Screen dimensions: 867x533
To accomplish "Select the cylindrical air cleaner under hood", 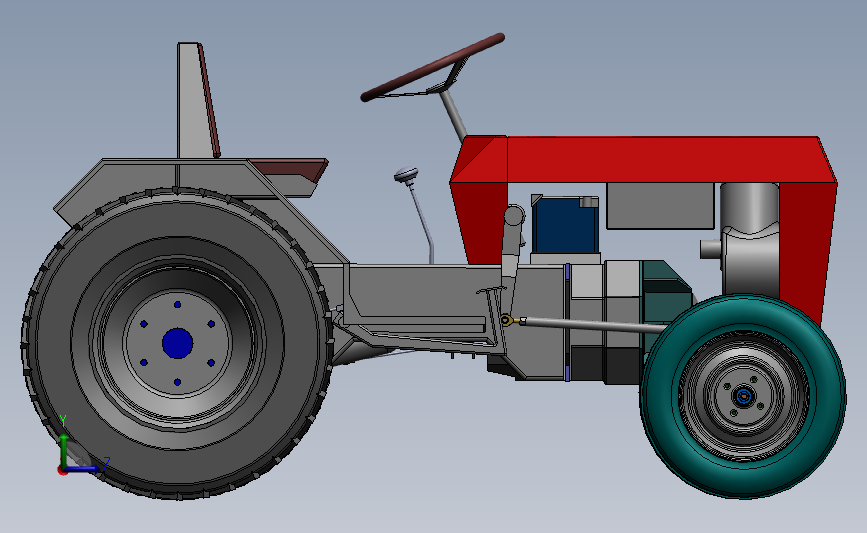I will tap(749, 238).
